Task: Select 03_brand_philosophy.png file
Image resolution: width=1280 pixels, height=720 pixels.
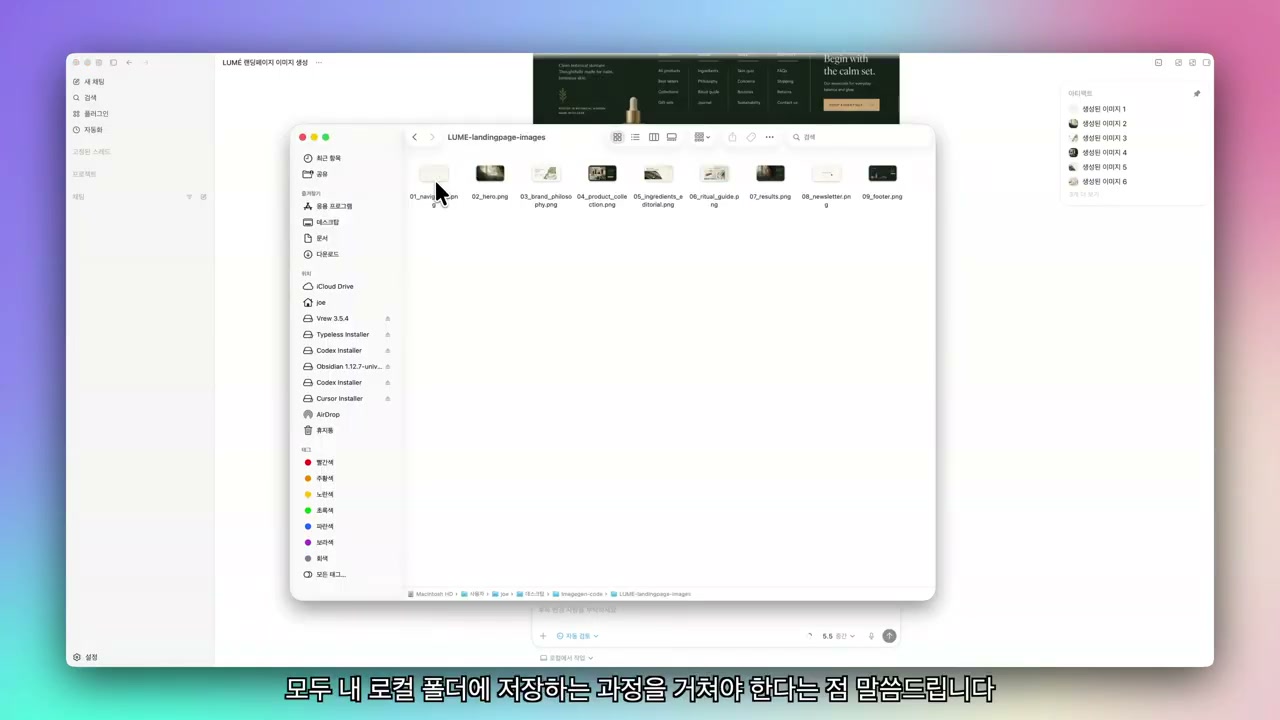Action: pos(546,184)
